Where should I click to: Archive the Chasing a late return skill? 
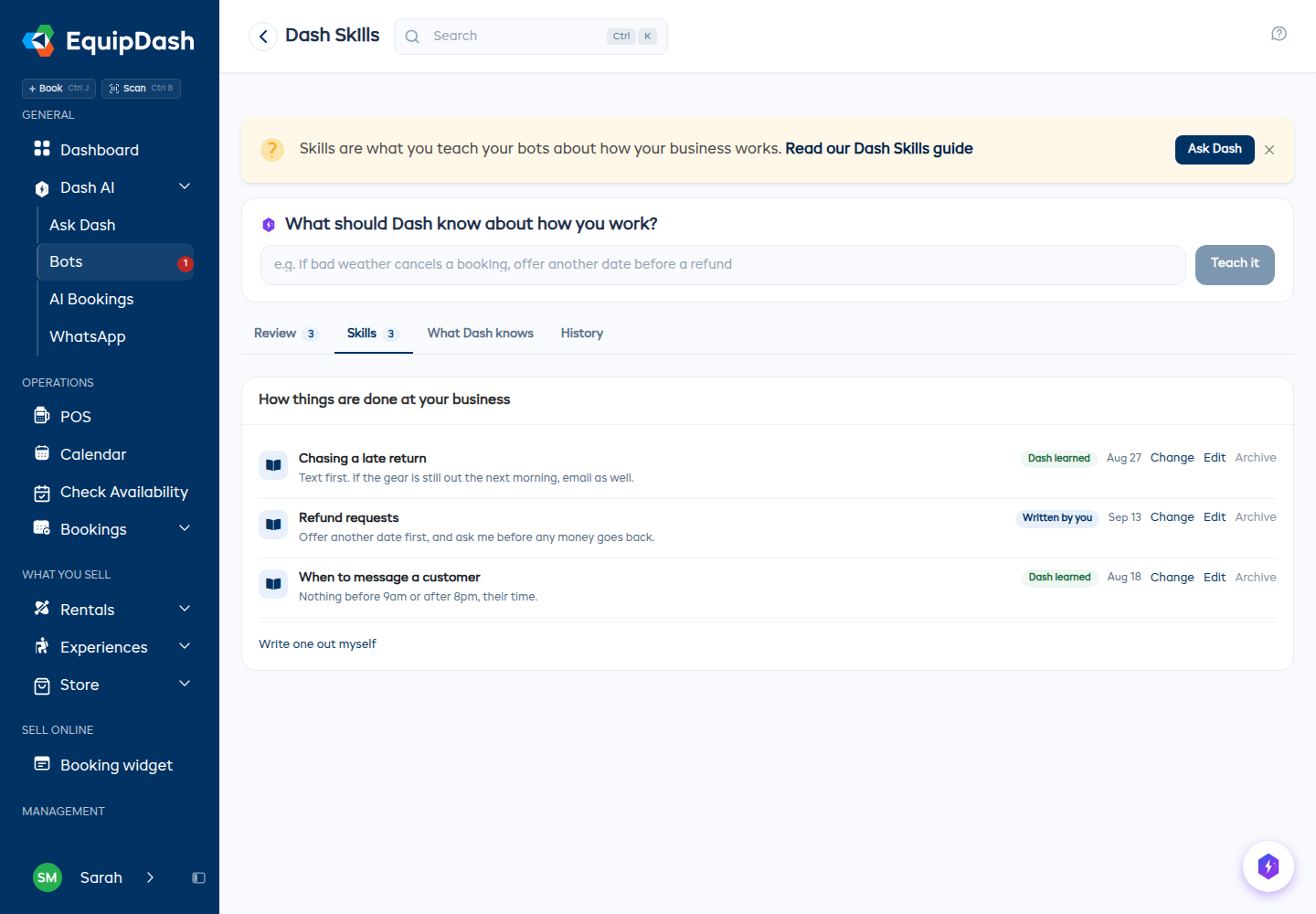[1256, 458]
